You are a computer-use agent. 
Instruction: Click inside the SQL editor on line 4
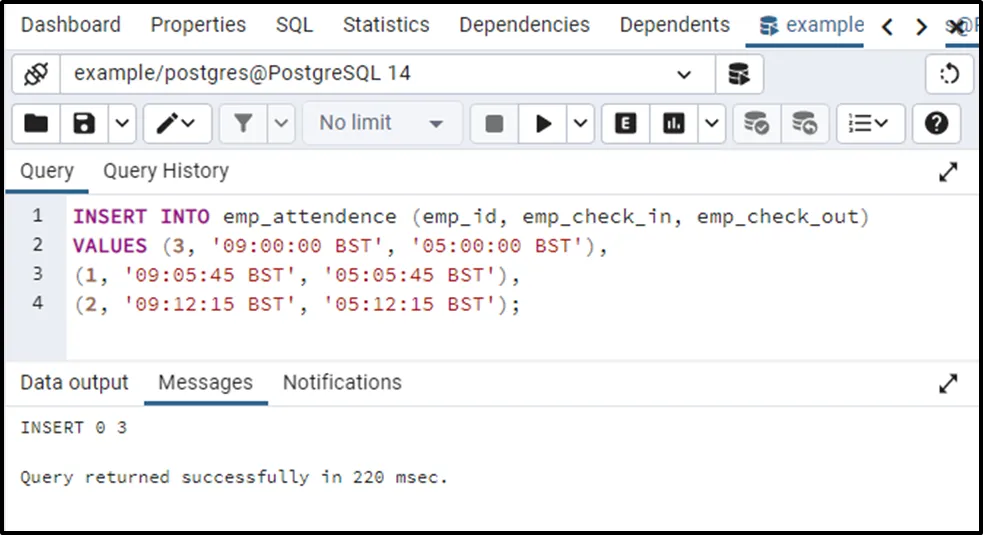pyautogui.click(x=600, y=304)
